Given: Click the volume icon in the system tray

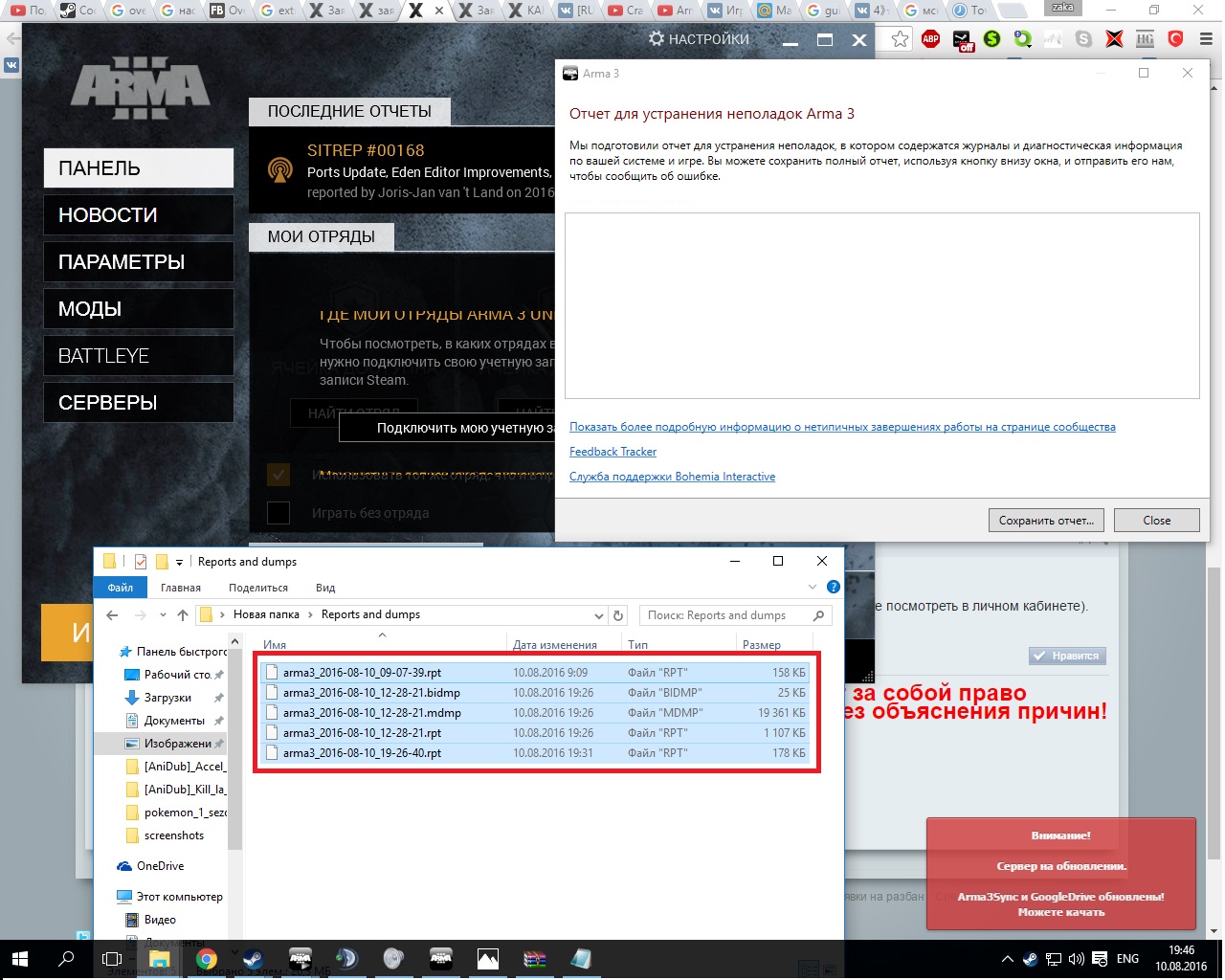Looking at the screenshot, I should [1076, 959].
